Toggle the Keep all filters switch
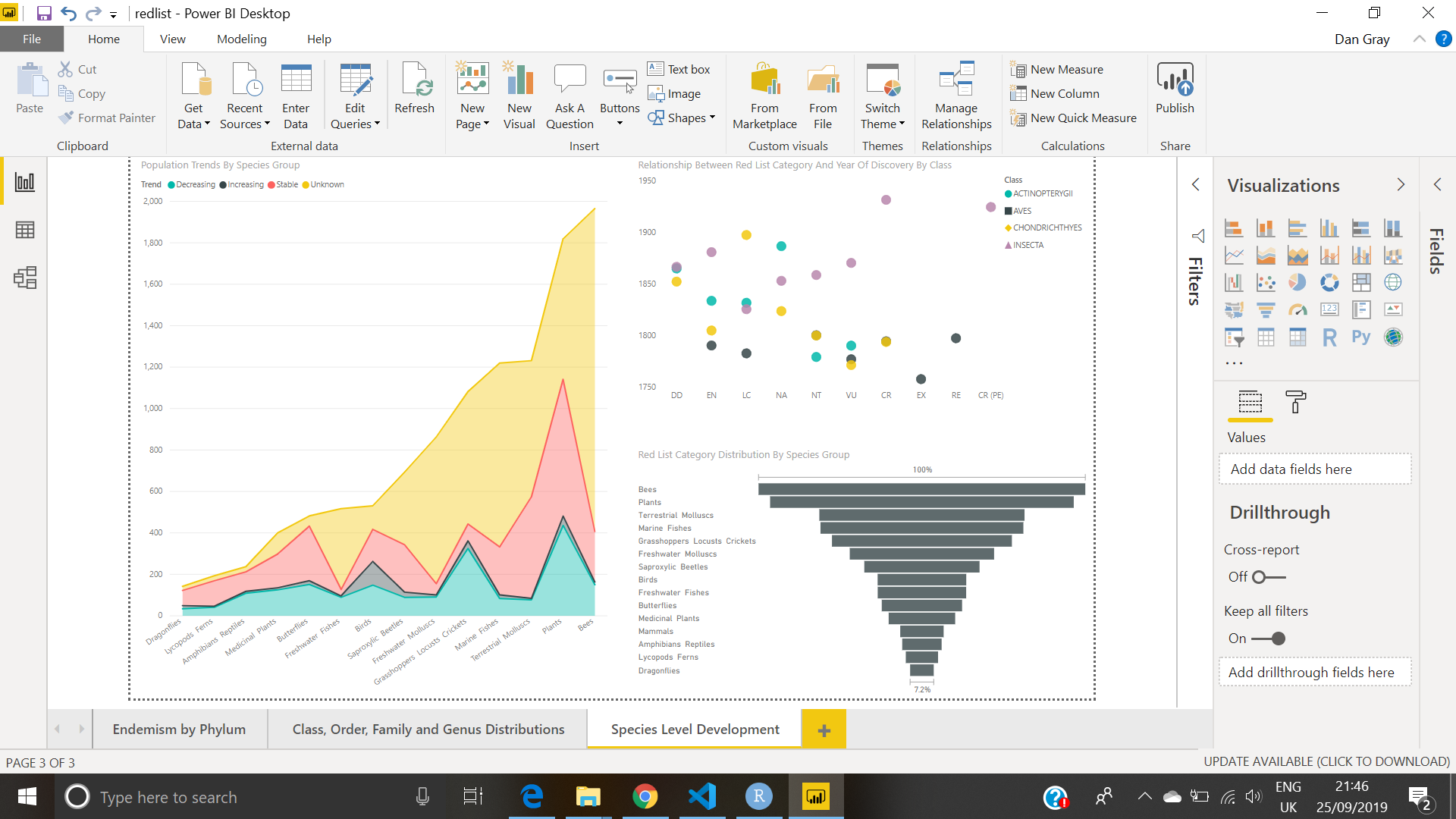The width and height of the screenshot is (1456, 819). pyautogui.click(x=1268, y=639)
